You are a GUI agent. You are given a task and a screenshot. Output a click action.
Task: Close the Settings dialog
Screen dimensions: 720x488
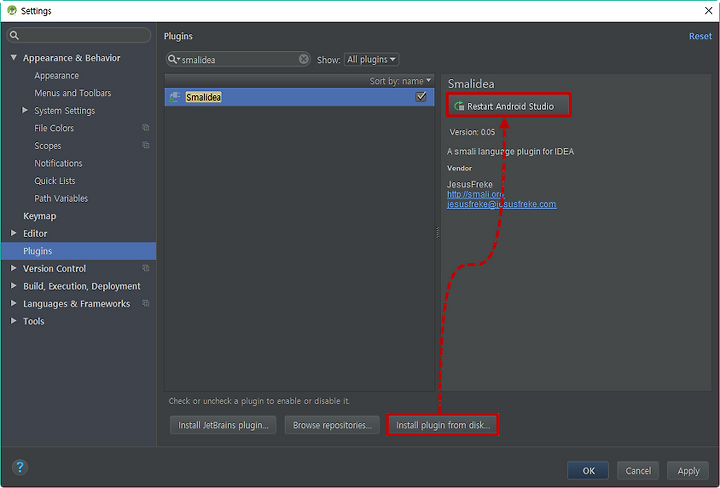pyautogui.click(x=708, y=11)
